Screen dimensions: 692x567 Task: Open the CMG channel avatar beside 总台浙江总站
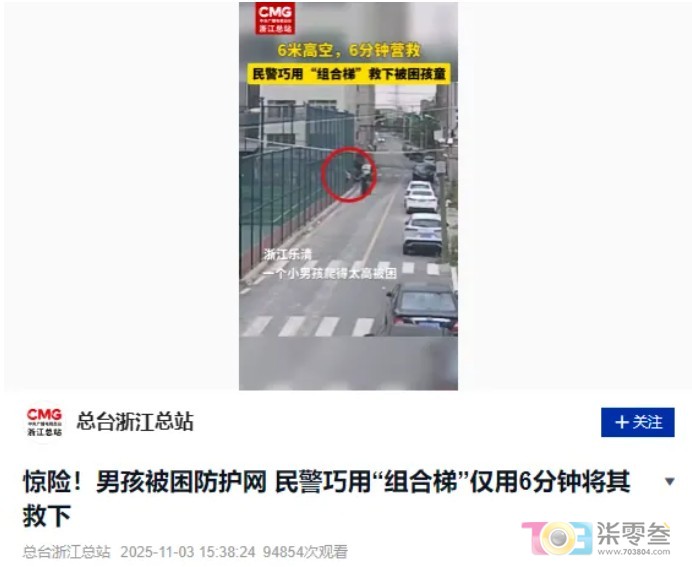[x=44, y=422]
